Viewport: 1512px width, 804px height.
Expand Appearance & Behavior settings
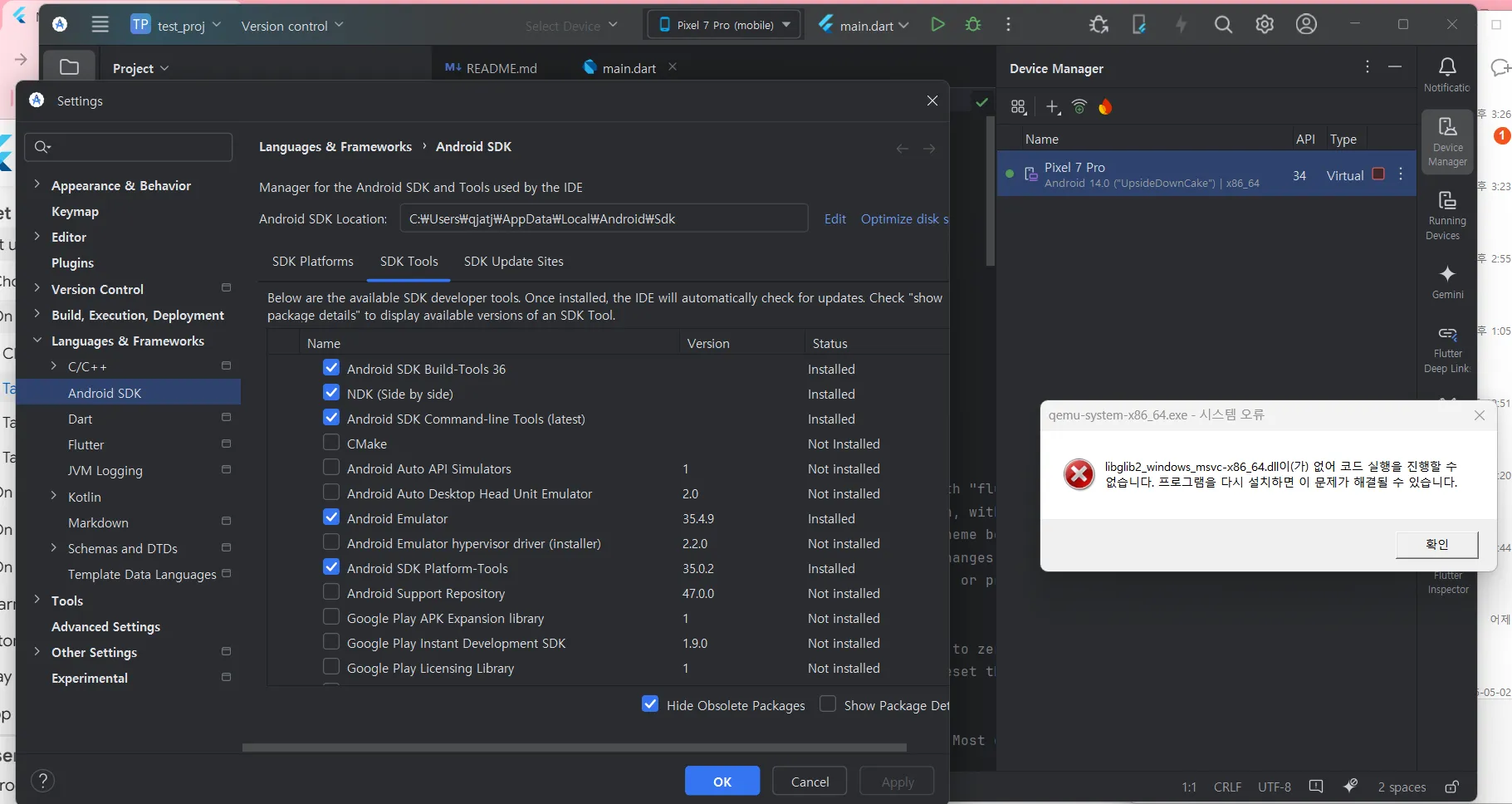click(37, 184)
